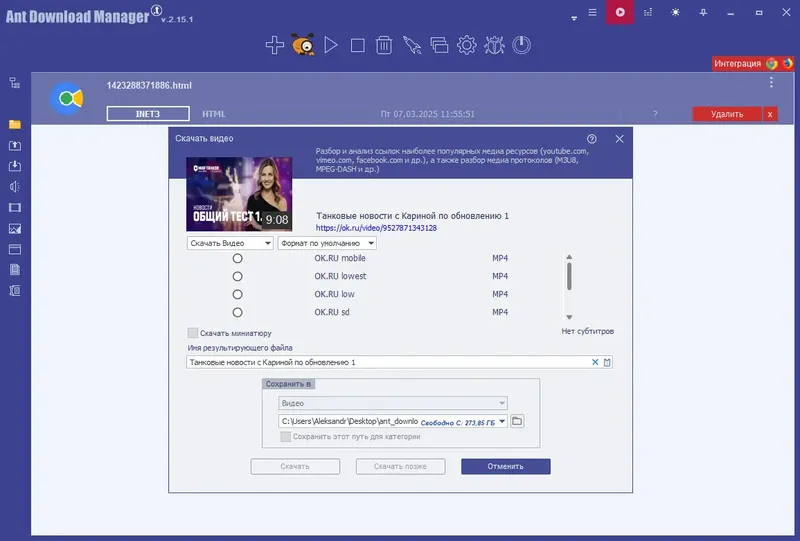800x541 pixels.
Task: Select the OK.RU low radio button
Action: [x=237, y=294]
